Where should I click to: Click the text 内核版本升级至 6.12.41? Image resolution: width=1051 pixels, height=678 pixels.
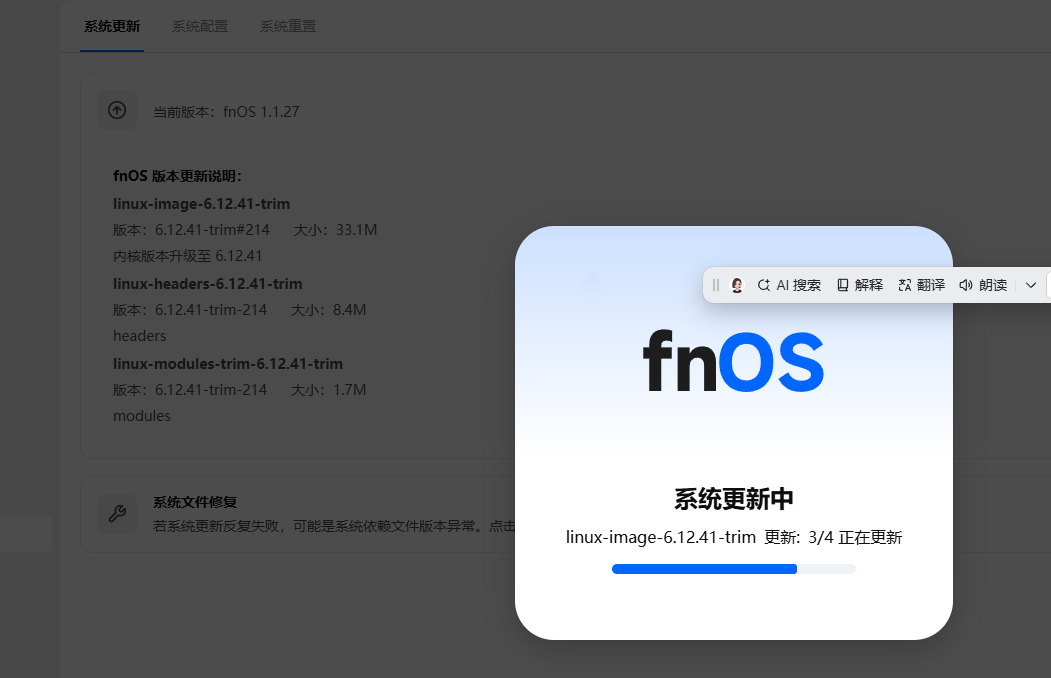pyautogui.click(x=188, y=256)
